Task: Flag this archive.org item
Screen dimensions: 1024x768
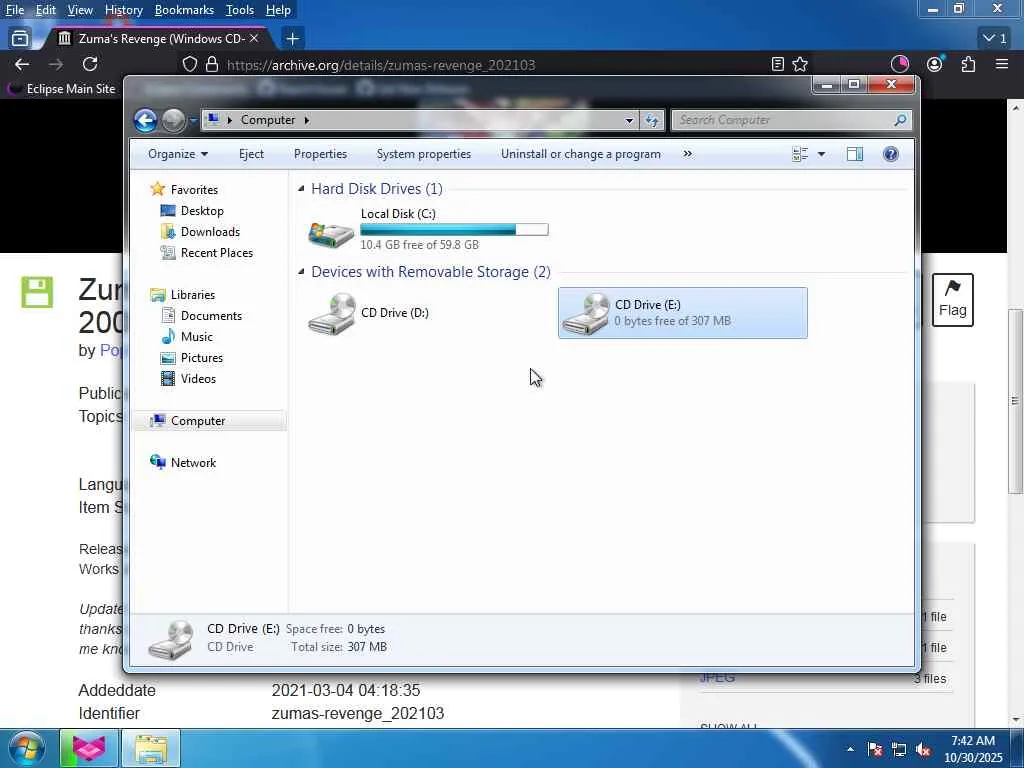Action: [952, 300]
